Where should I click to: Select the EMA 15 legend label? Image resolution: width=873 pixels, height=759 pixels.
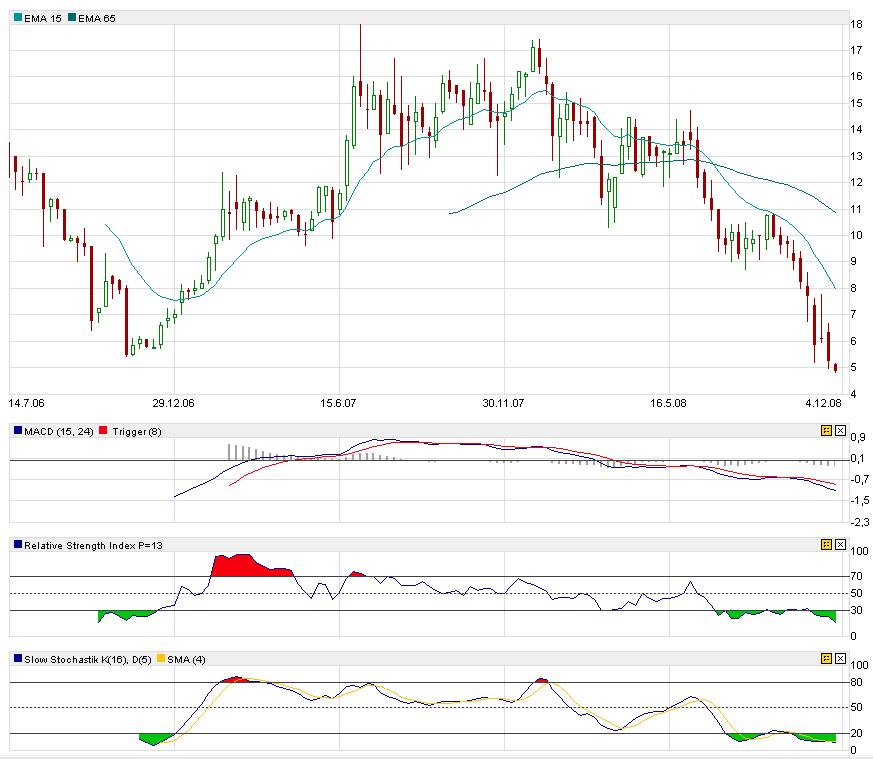tap(43, 18)
